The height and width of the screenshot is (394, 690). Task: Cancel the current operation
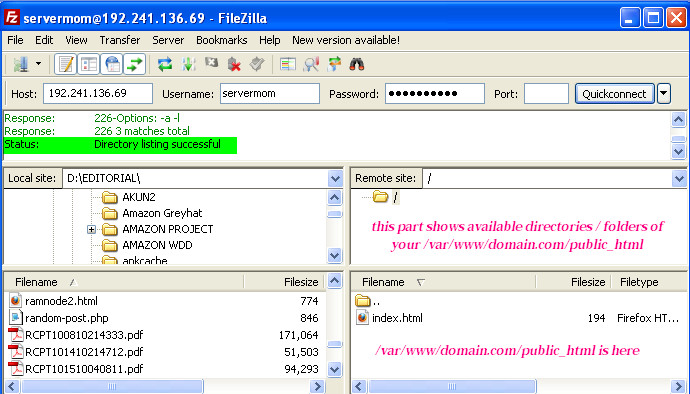click(211, 64)
